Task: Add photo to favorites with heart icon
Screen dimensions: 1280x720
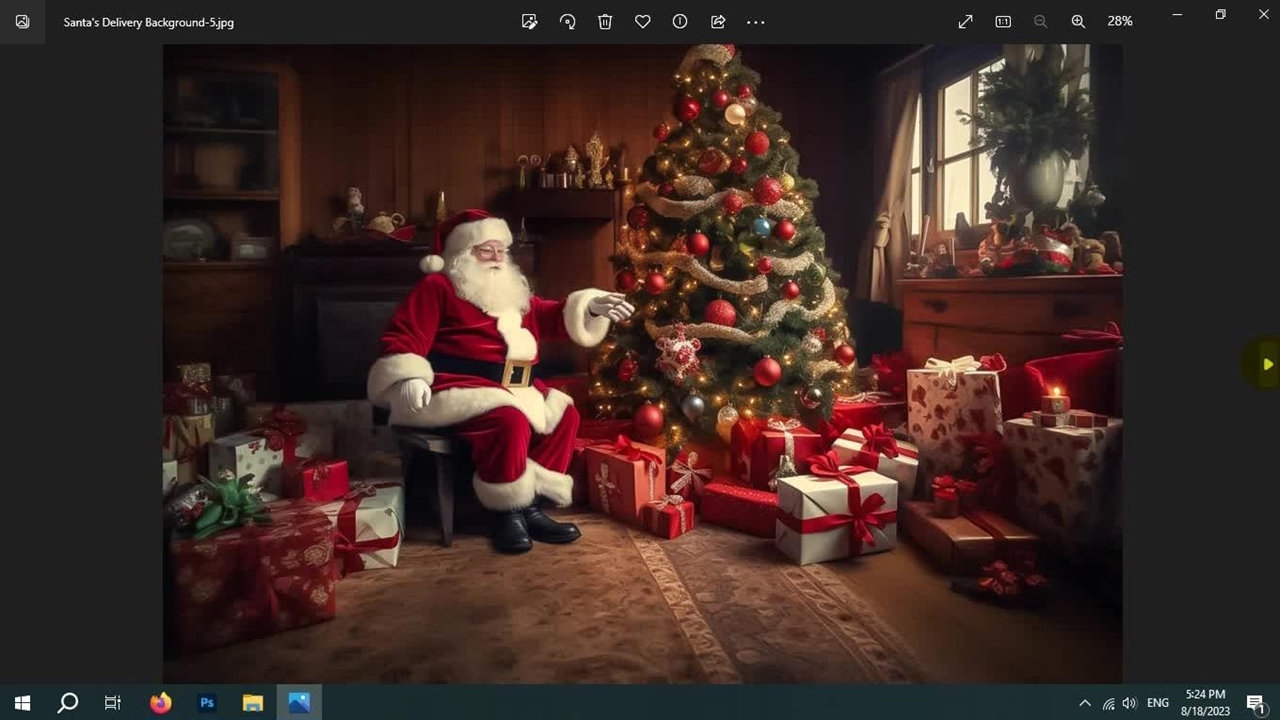Action: coord(643,21)
